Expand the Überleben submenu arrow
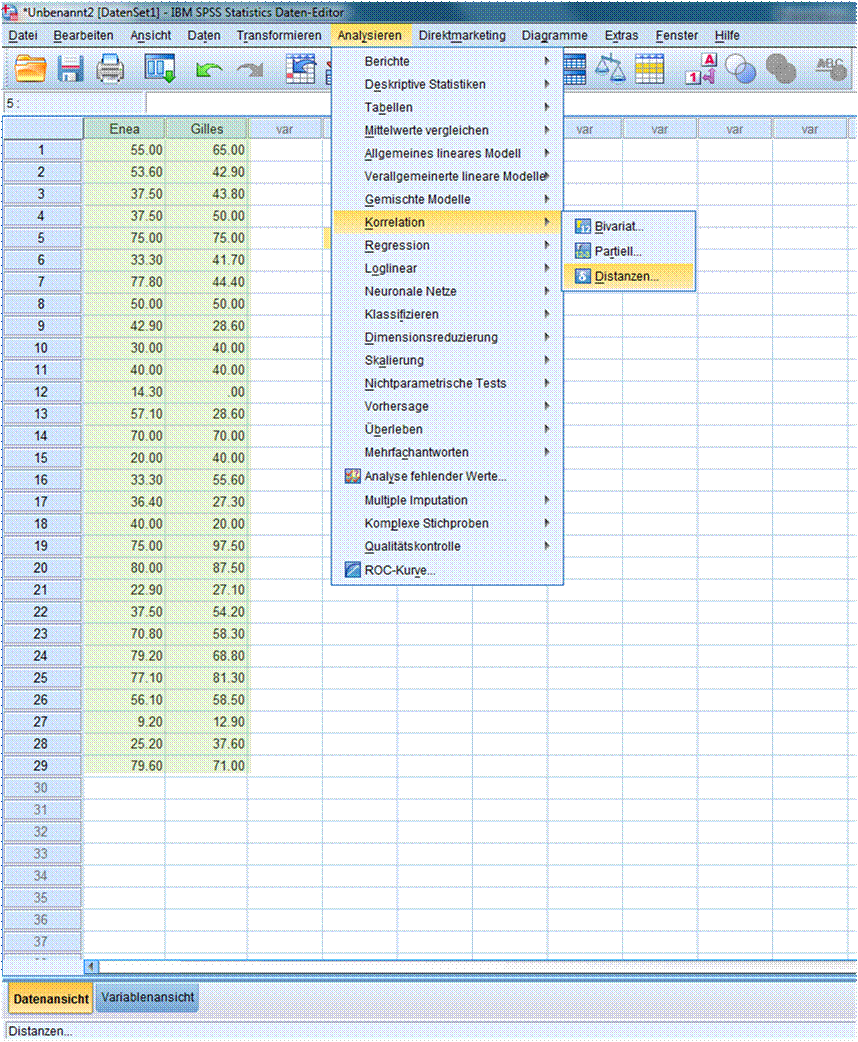Screen dimensions: 858x1042 (546, 429)
